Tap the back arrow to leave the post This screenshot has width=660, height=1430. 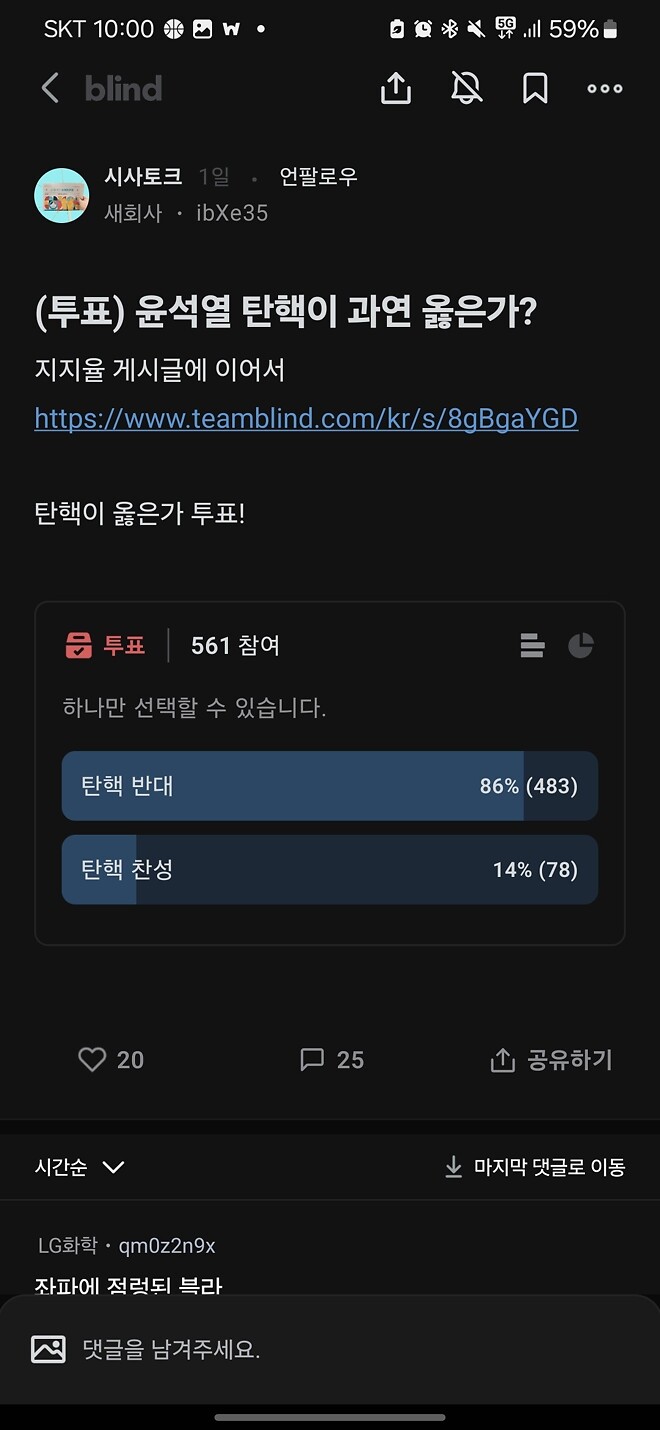(50, 88)
